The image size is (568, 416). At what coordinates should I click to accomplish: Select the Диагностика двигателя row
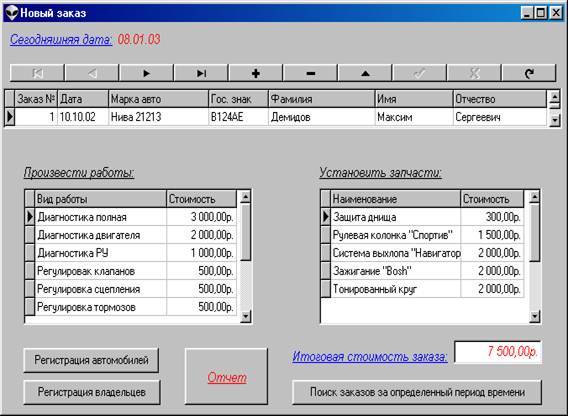tap(136, 235)
